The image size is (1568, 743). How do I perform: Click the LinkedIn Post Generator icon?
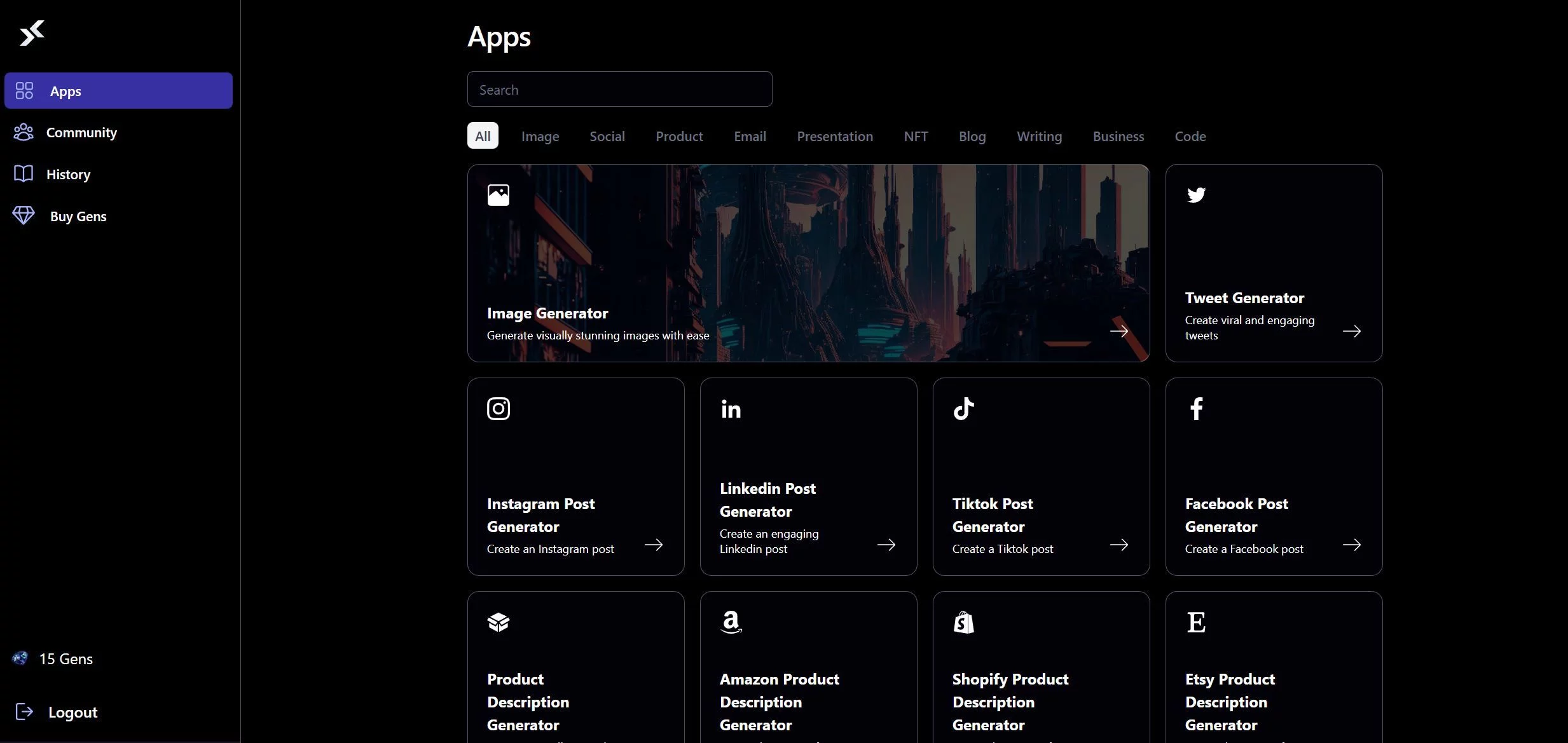pos(730,407)
